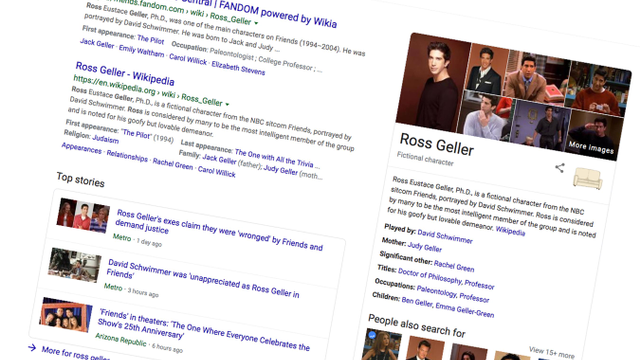Image resolution: width=640 pixels, height=360 pixels.
Task: Open second People also search for thumbnail
Action: (425, 349)
